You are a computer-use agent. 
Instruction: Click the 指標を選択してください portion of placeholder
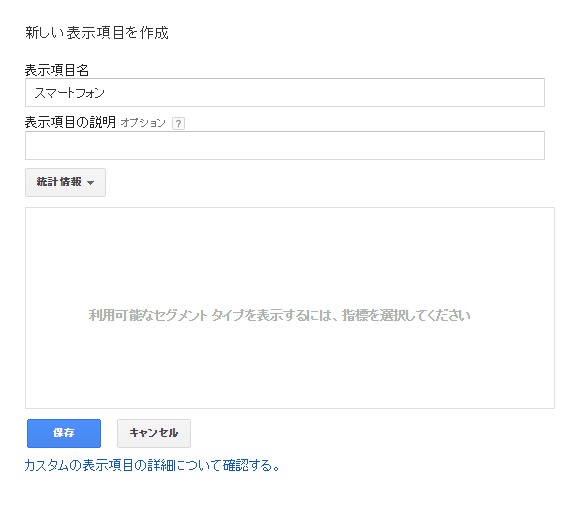pos(406,315)
